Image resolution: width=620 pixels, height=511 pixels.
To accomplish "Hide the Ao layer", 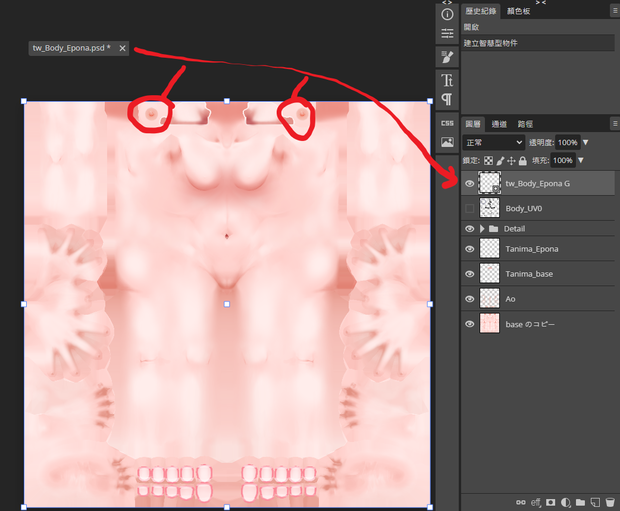I will [x=469, y=299].
